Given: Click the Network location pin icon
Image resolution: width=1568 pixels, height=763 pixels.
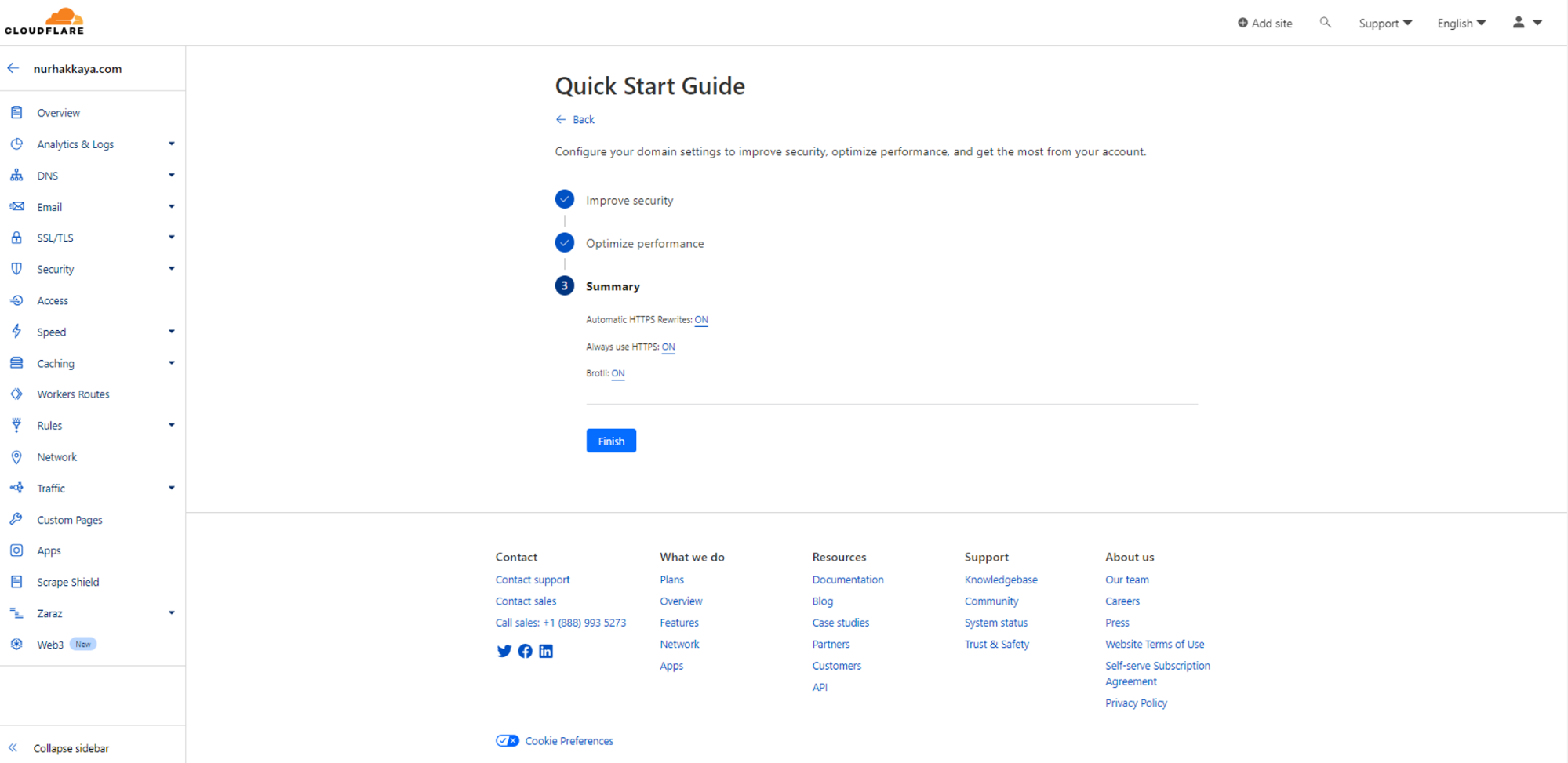Looking at the screenshot, I should tap(16, 457).
